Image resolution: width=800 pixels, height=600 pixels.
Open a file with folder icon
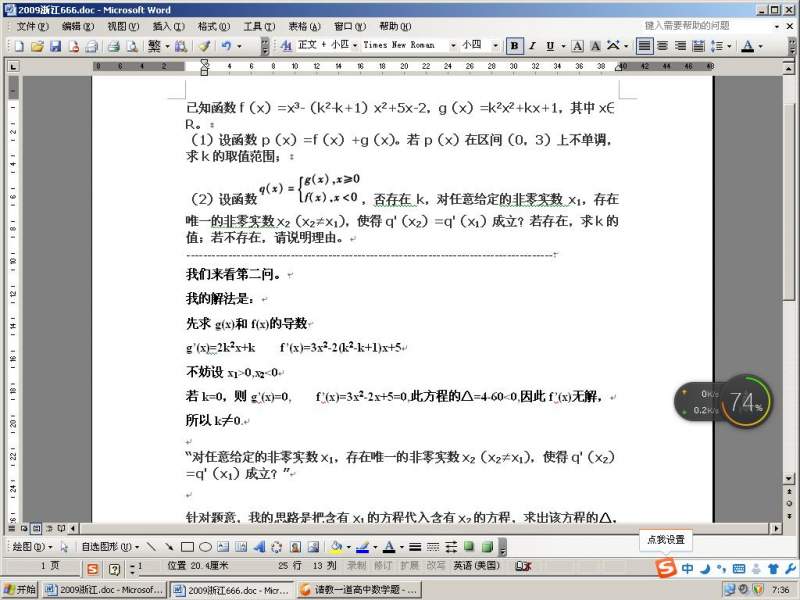pyautogui.click(x=37, y=46)
